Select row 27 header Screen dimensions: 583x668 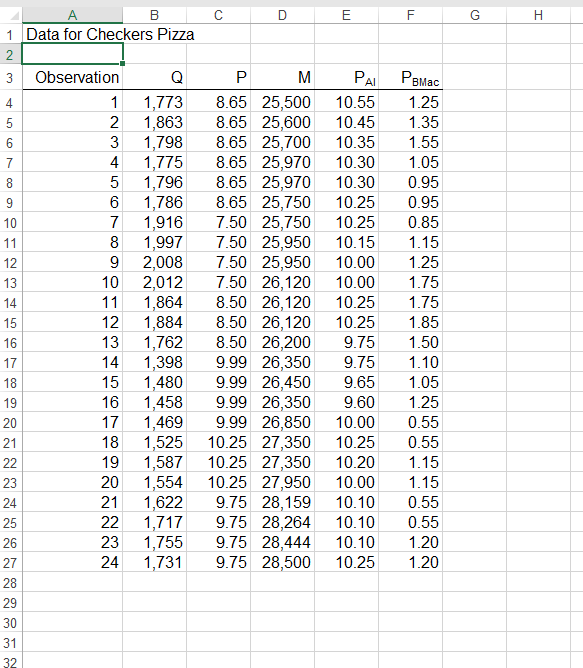click(x=10, y=562)
